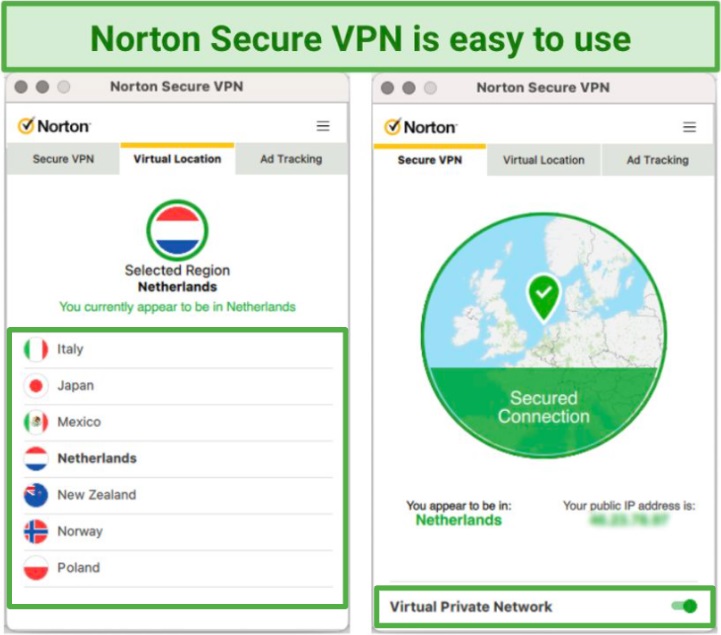Viewport: 721px width, 635px height.
Task: Select Netherlands in the region list
Action: pyautogui.click(x=178, y=458)
